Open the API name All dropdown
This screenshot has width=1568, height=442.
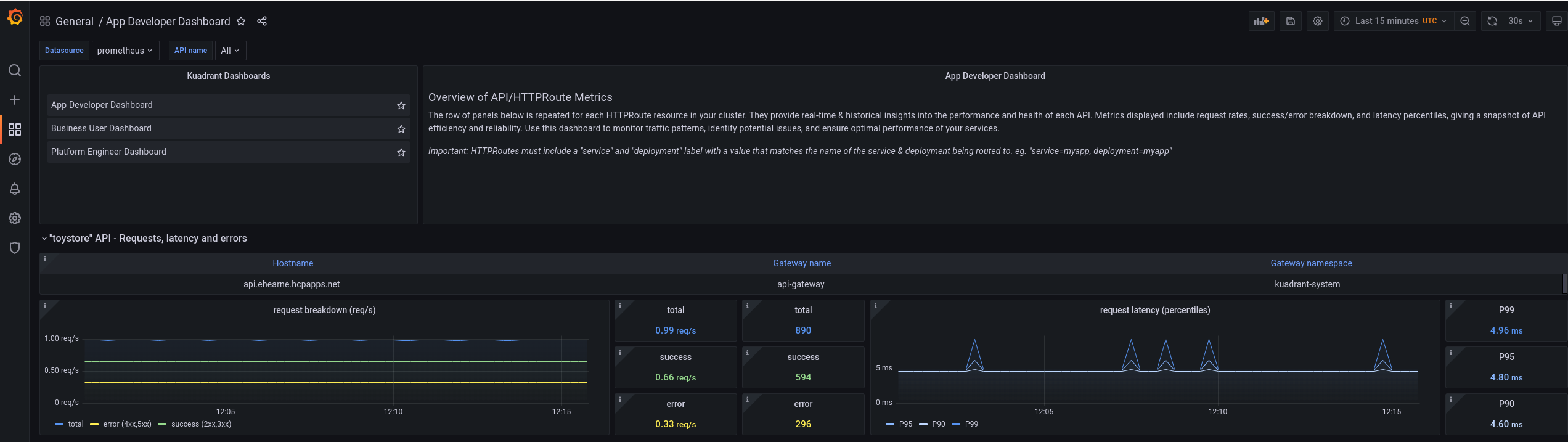point(230,51)
